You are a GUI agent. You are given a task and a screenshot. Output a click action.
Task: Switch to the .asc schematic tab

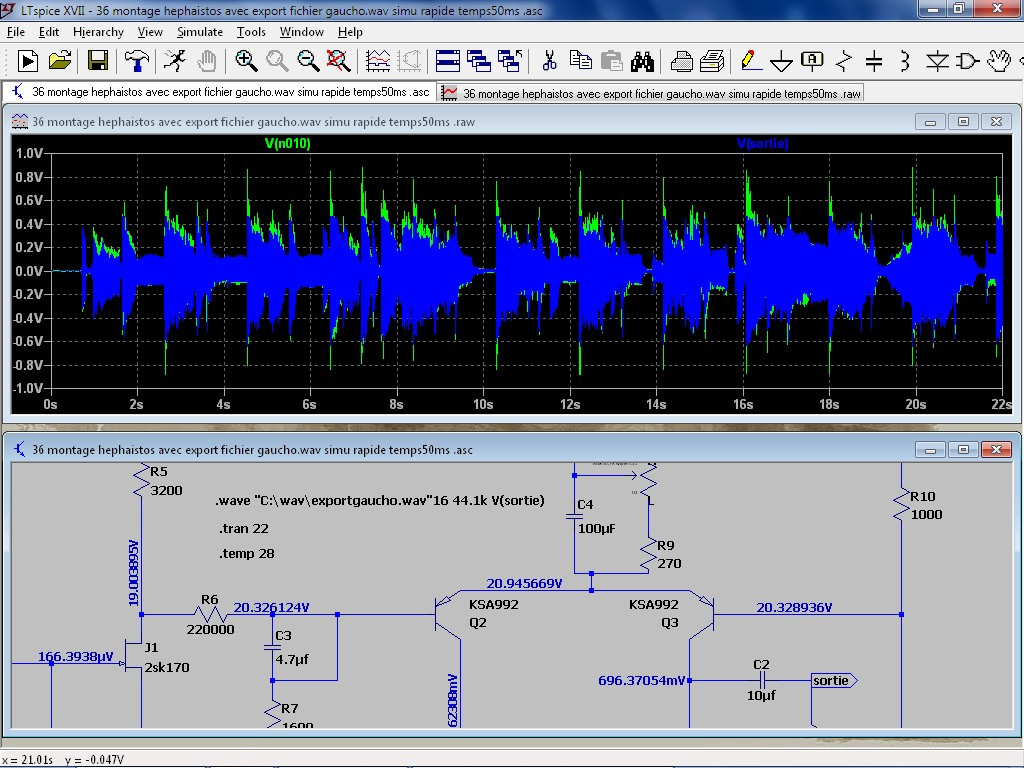coord(220,92)
